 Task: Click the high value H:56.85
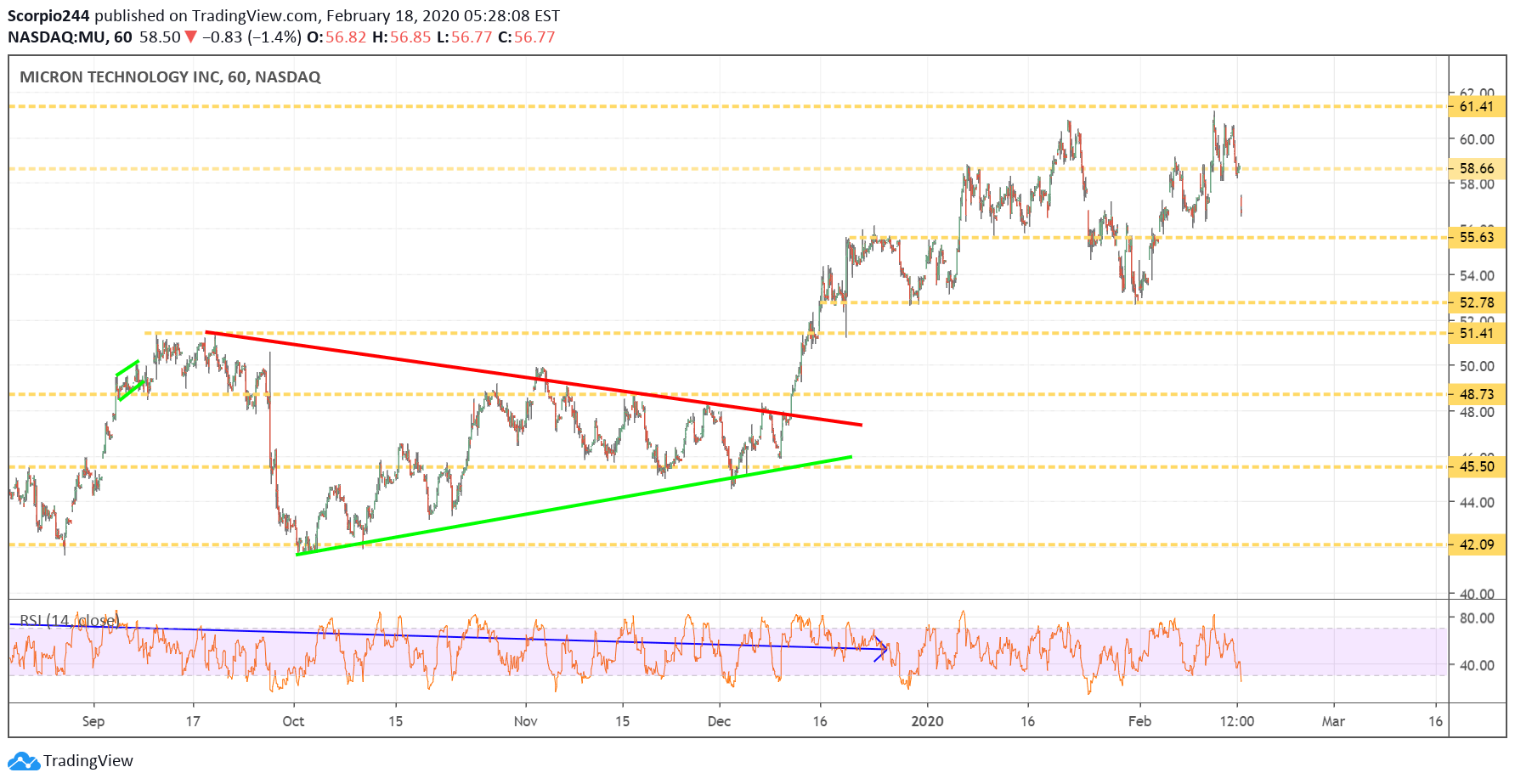(402, 37)
